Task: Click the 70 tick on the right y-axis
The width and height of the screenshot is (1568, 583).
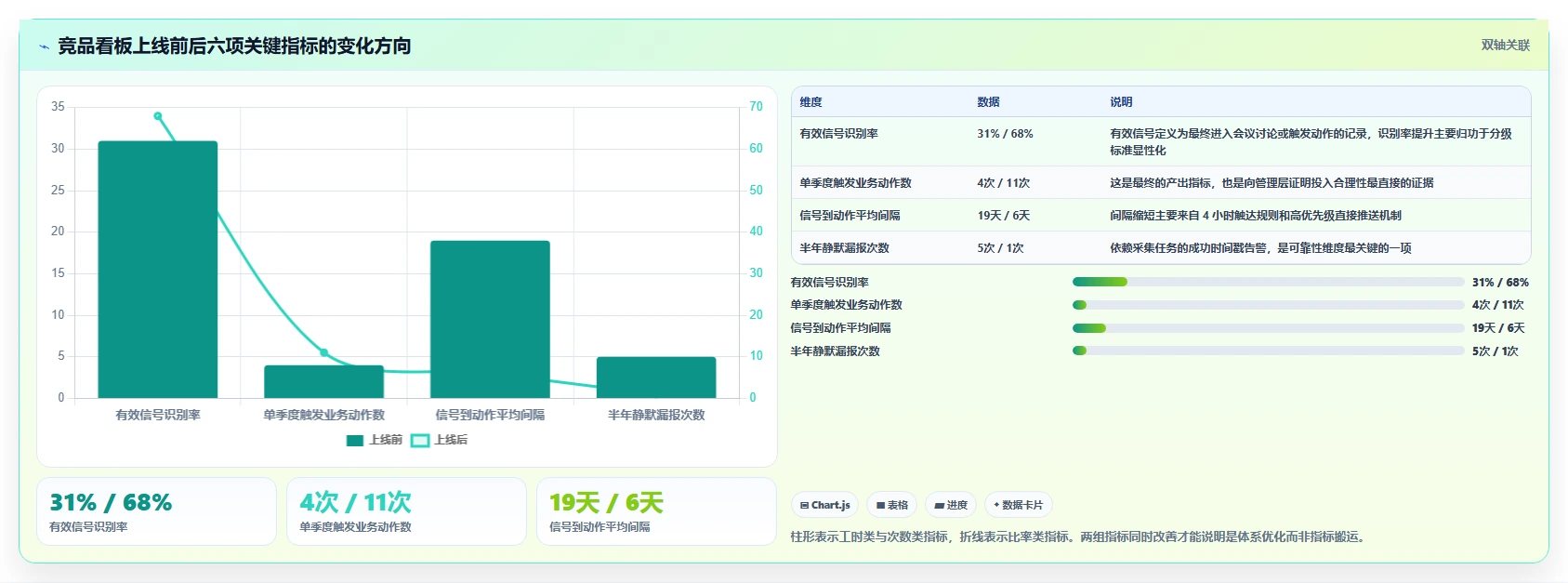Action: [756, 107]
